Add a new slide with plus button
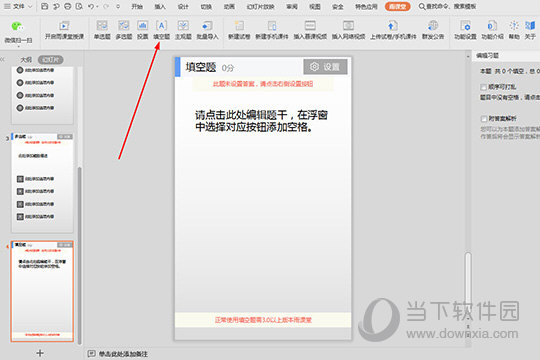 40,353
